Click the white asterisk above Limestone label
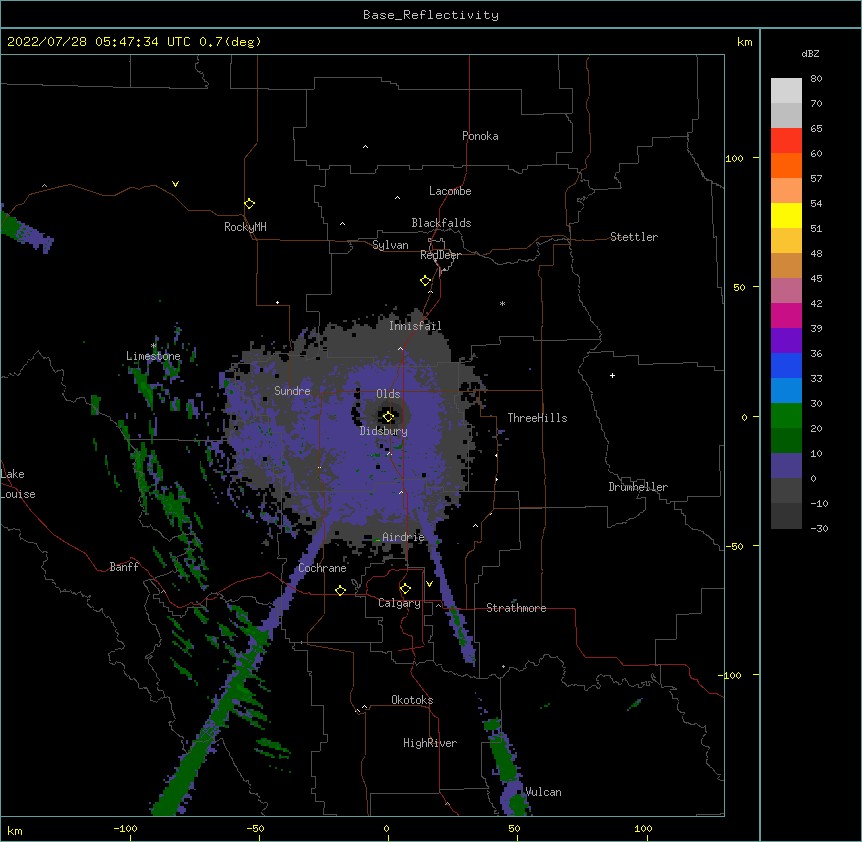 point(154,346)
